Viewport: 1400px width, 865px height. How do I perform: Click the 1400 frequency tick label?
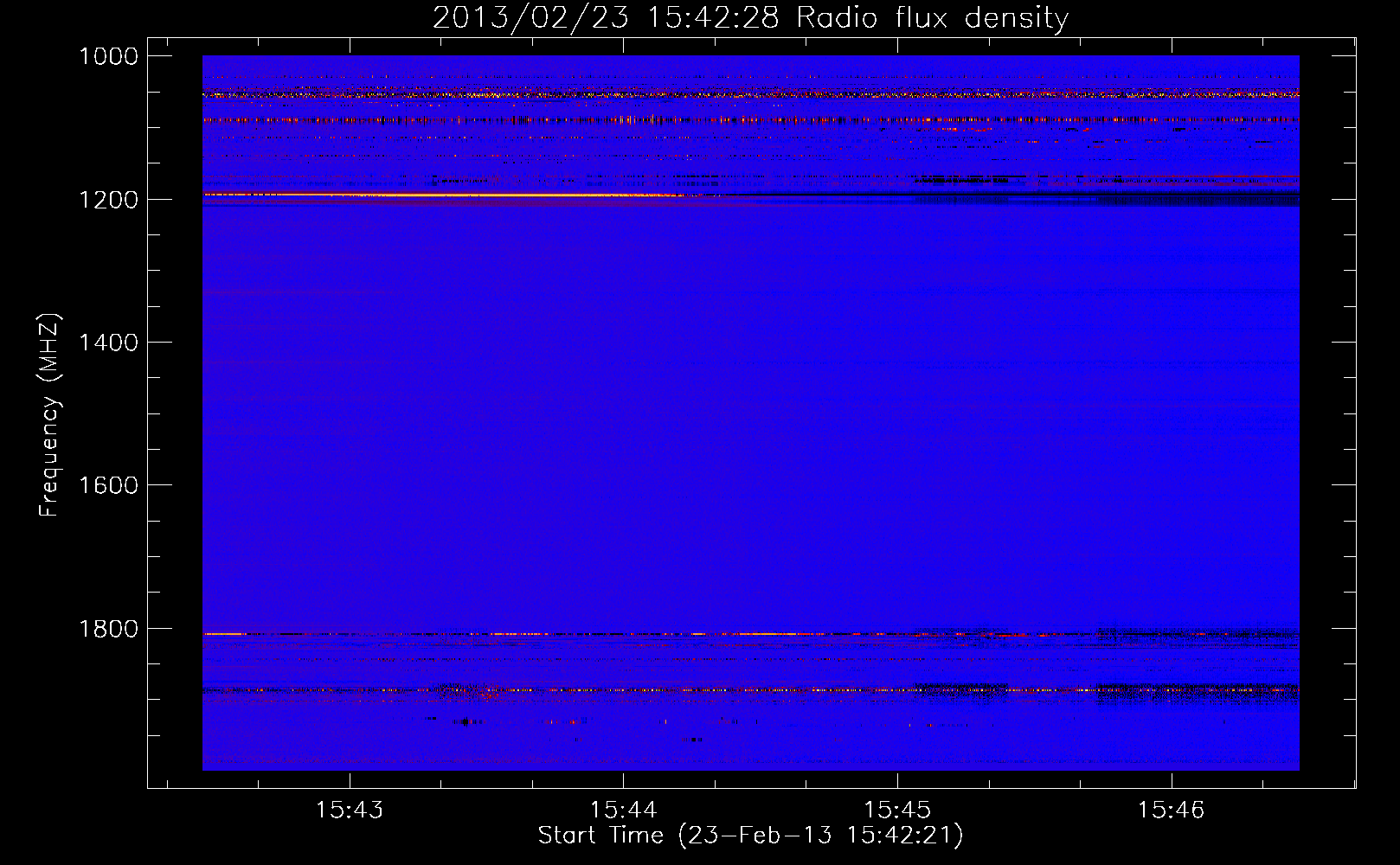click(x=108, y=343)
